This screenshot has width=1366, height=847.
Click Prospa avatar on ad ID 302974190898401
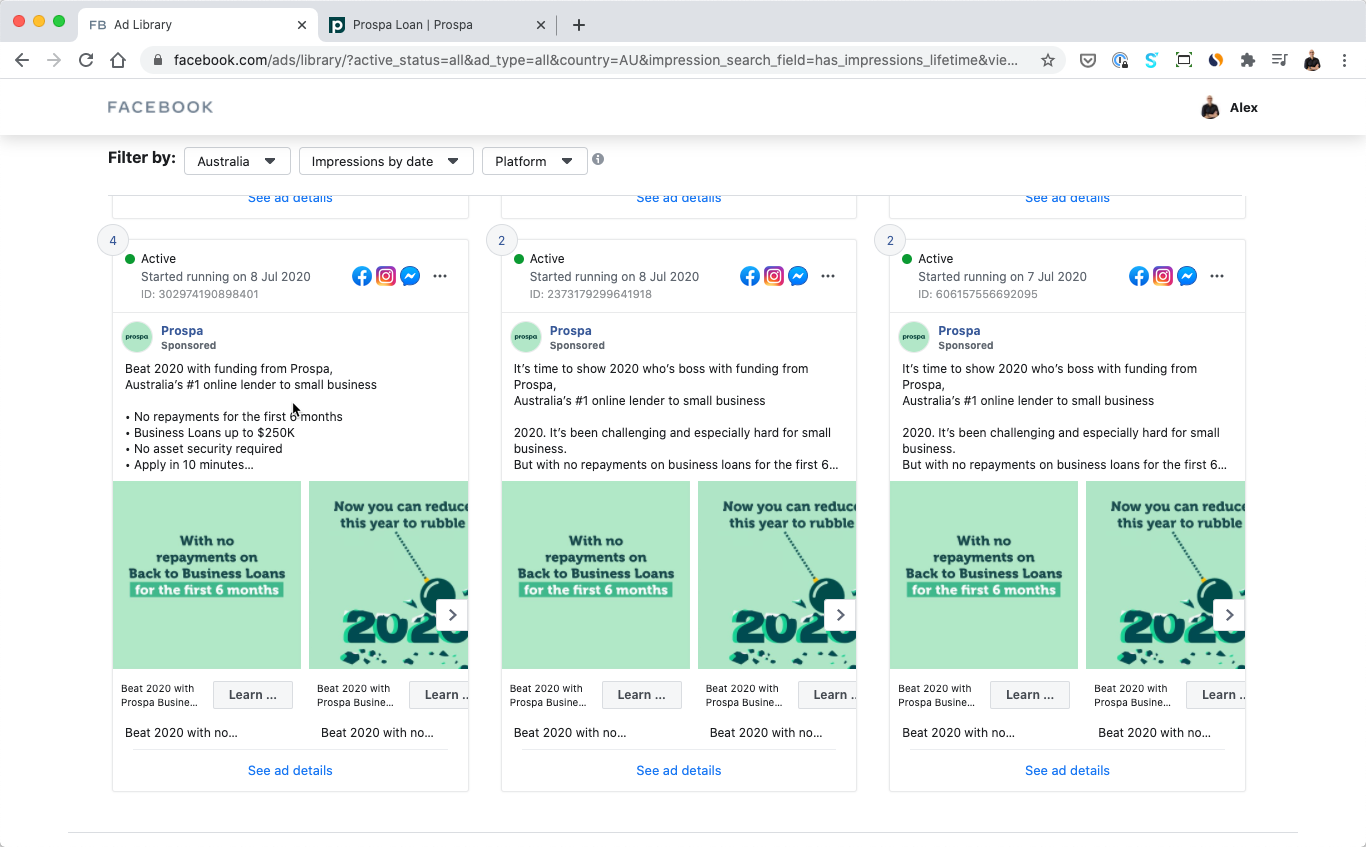[x=137, y=337]
